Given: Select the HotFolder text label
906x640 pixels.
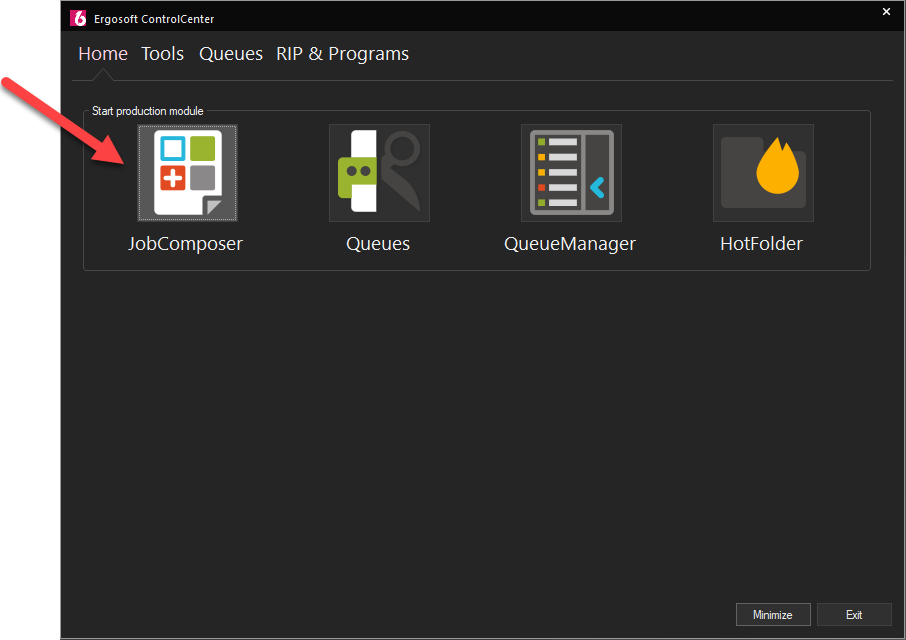Looking at the screenshot, I should [762, 244].
